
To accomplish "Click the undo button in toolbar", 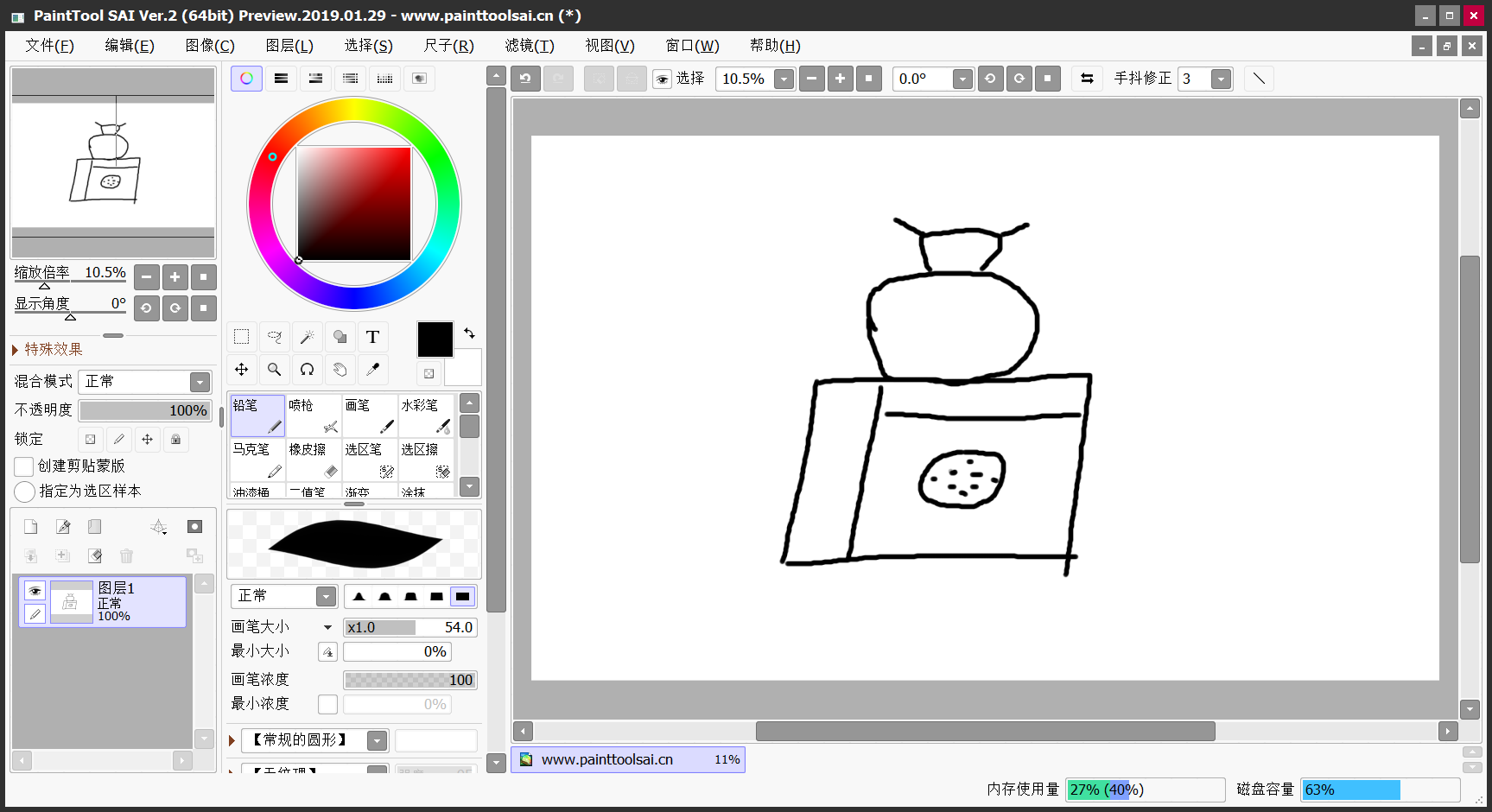I will coord(525,79).
